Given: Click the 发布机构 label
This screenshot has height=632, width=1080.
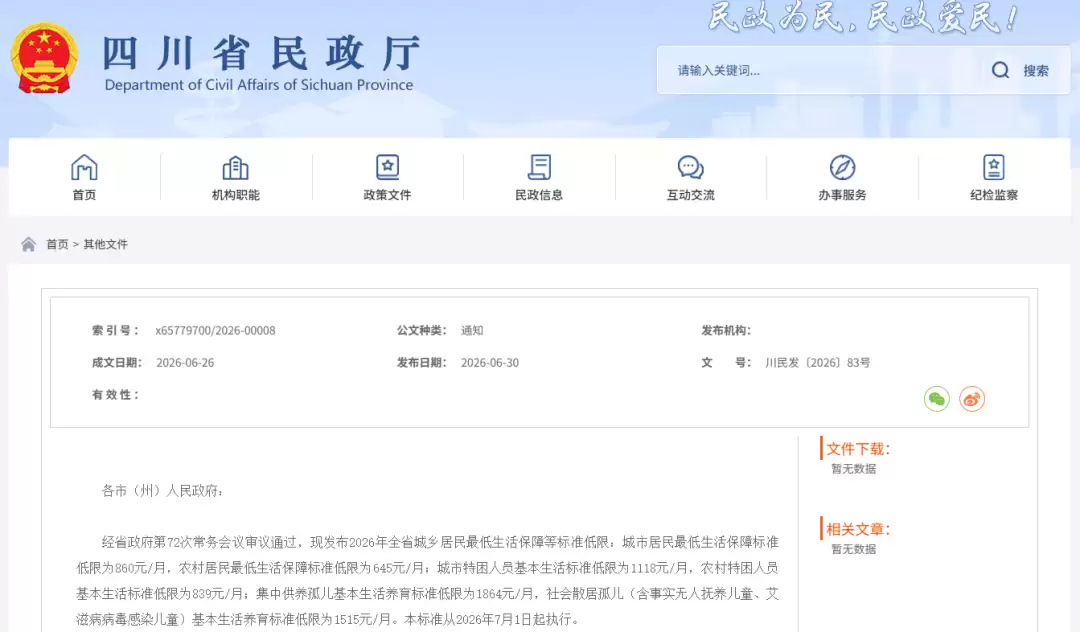Looking at the screenshot, I should (726, 330).
